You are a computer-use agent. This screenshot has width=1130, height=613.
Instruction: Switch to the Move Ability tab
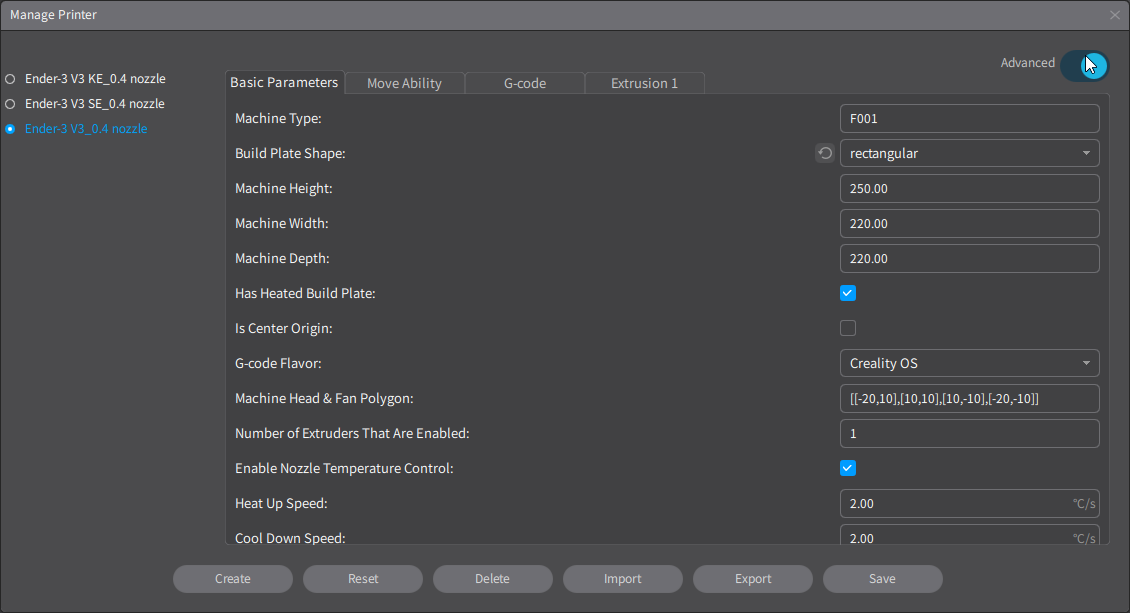coord(404,83)
